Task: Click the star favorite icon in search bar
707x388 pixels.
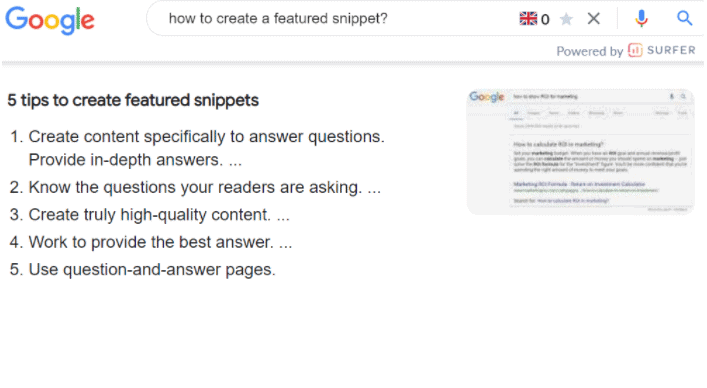Action: [566, 19]
